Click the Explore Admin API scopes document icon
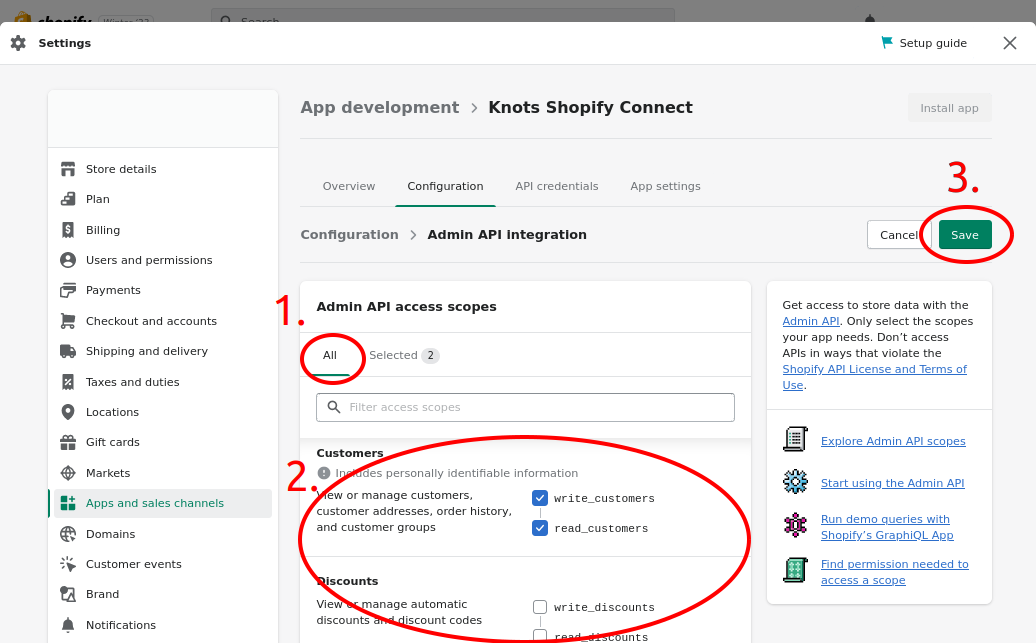Screen dimensions: 1036x643 tap(796, 439)
